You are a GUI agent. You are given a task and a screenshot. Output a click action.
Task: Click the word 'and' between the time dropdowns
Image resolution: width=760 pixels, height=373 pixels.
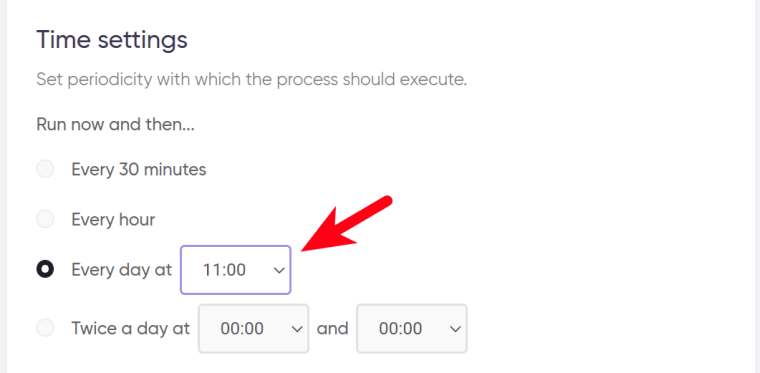[x=332, y=328]
